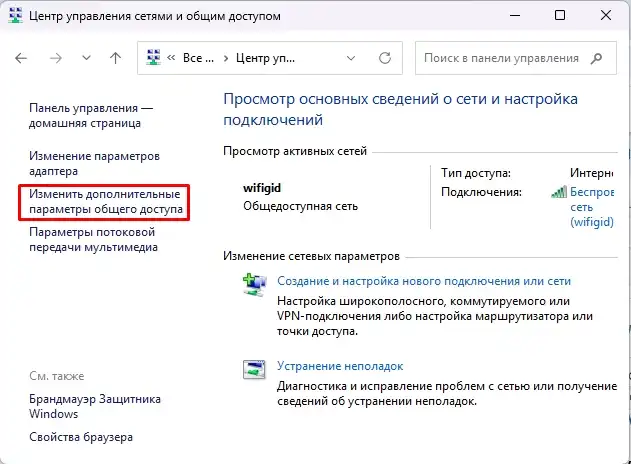Click the Forward navigation arrow

click(x=56, y=58)
